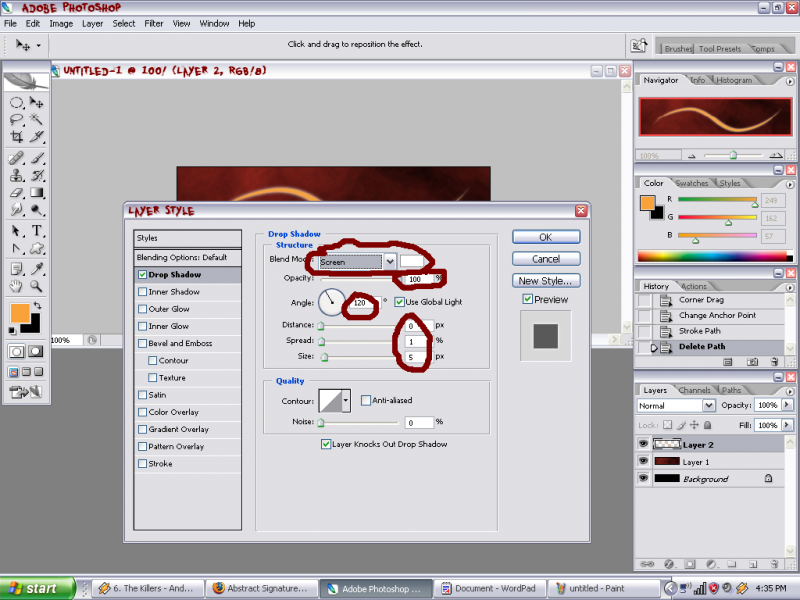The height and width of the screenshot is (600, 800).
Task: Open the Filter menu
Action: [154, 23]
